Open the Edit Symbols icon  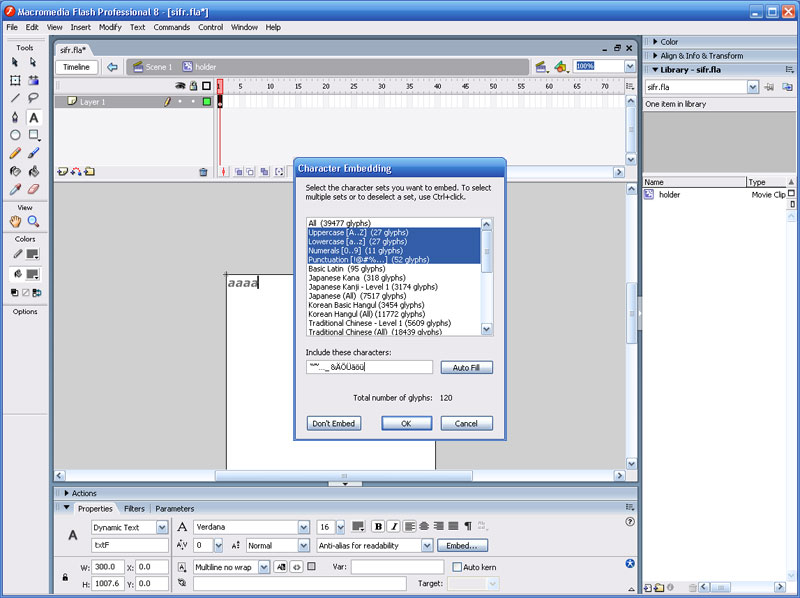(561, 67)
